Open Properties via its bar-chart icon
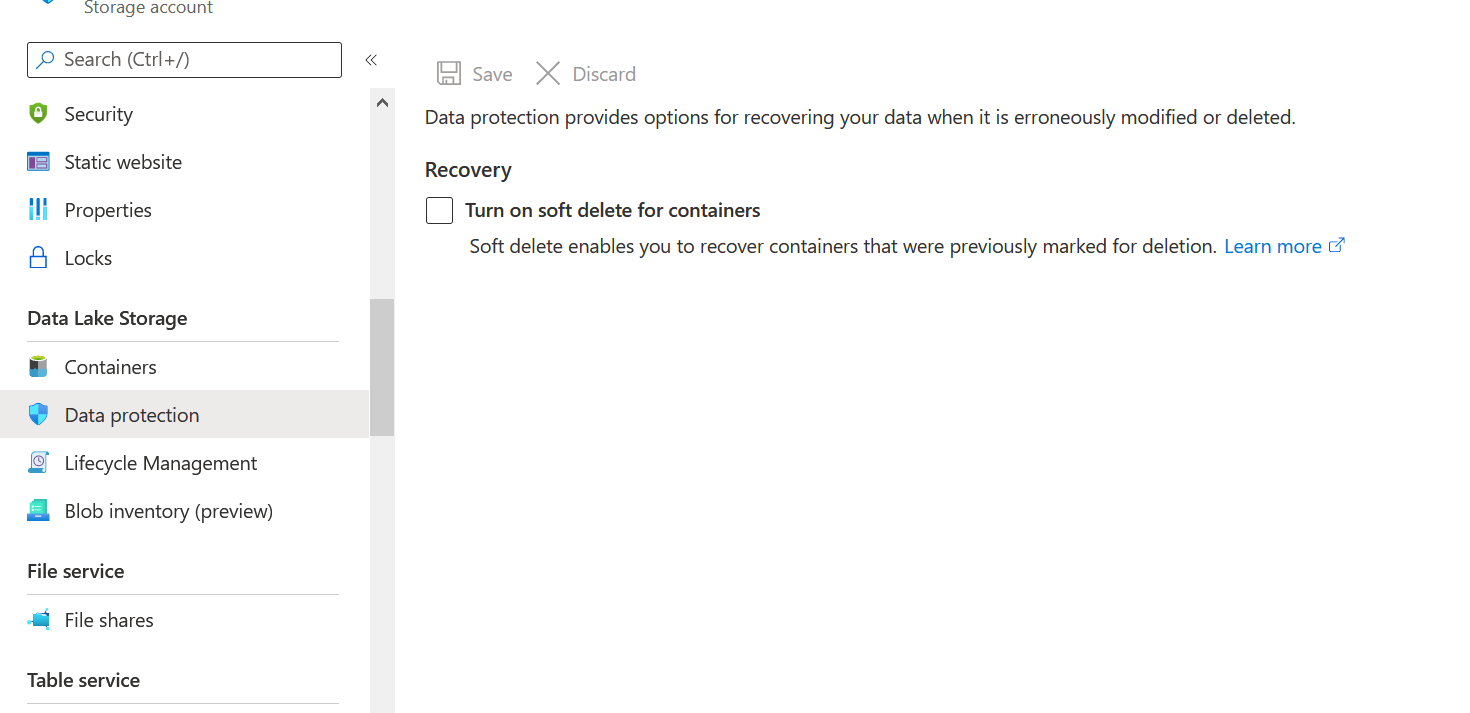 pyautogui.click(x=38, y=209)
